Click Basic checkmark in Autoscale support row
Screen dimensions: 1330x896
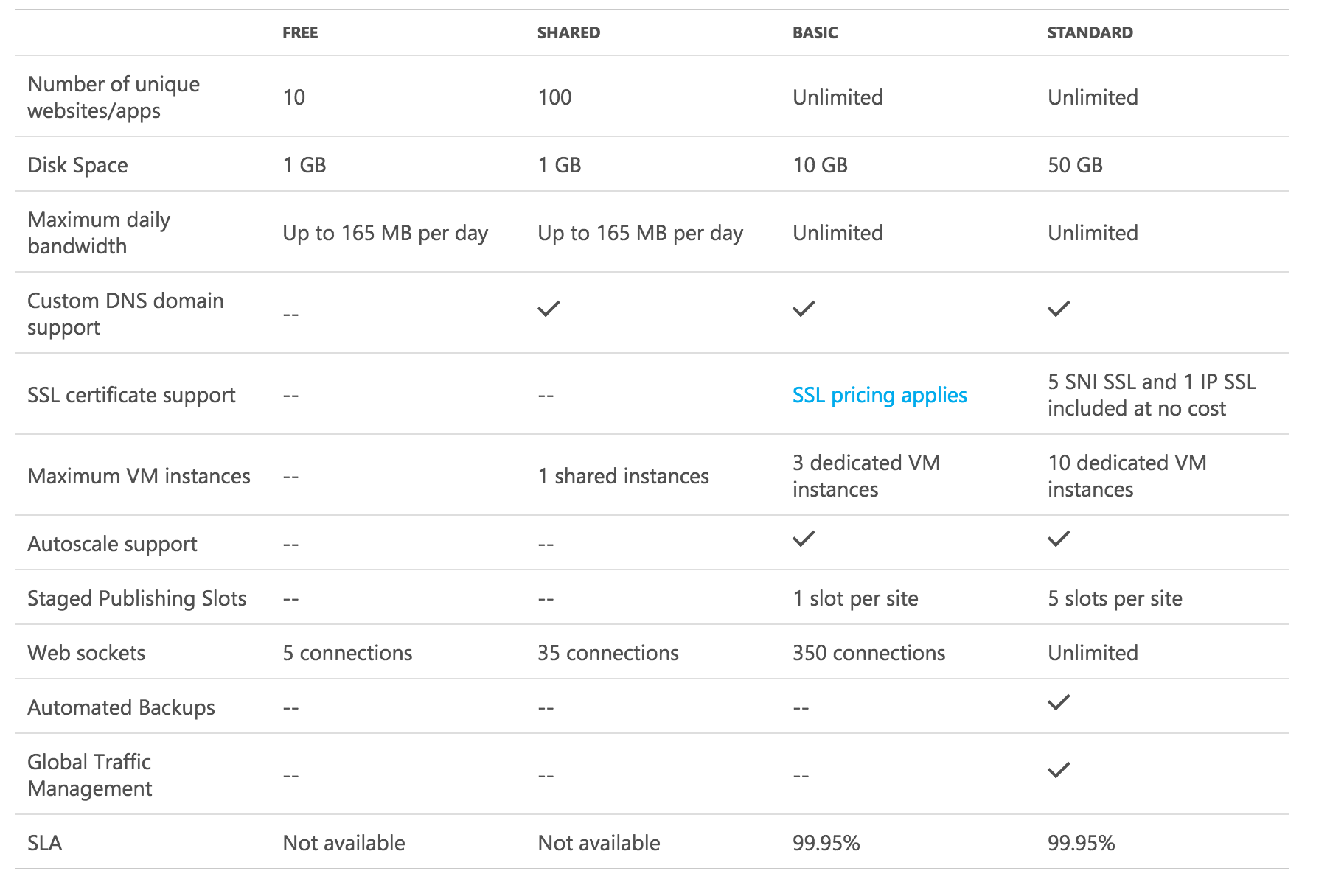coord(804,539)
